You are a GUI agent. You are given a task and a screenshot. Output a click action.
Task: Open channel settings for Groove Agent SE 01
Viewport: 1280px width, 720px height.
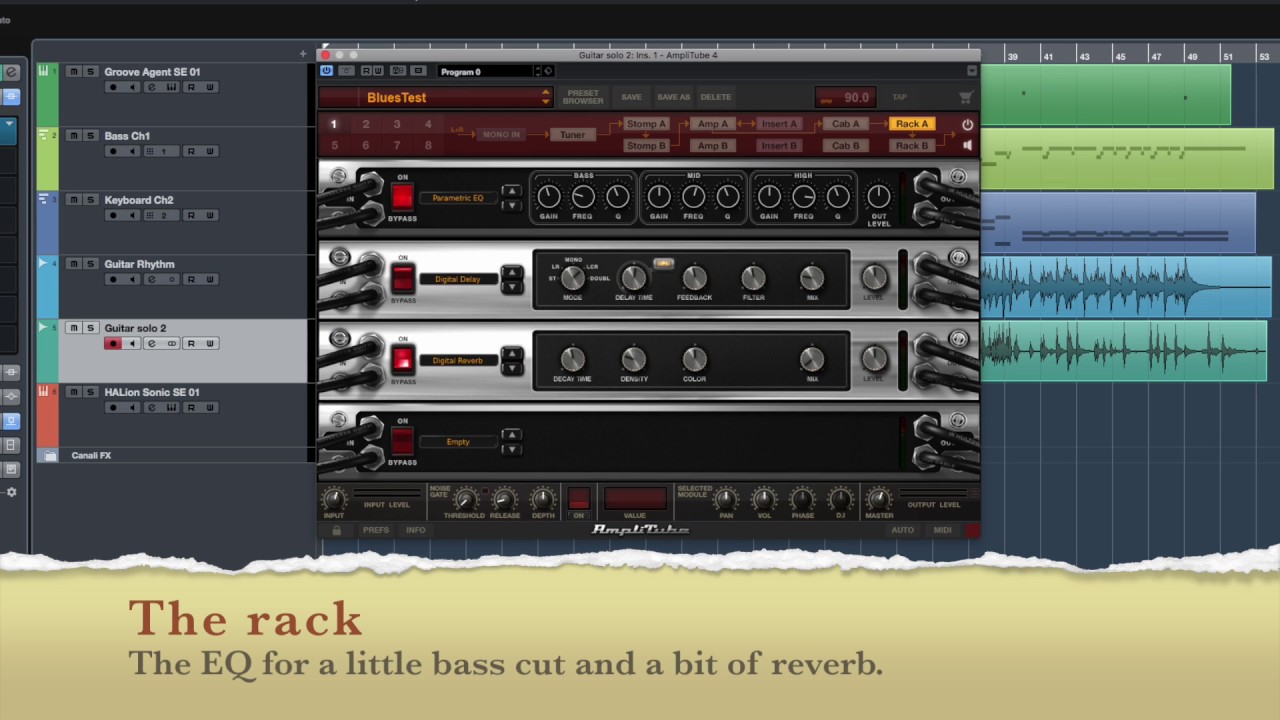pyautogui.click(x=152, y=87)
